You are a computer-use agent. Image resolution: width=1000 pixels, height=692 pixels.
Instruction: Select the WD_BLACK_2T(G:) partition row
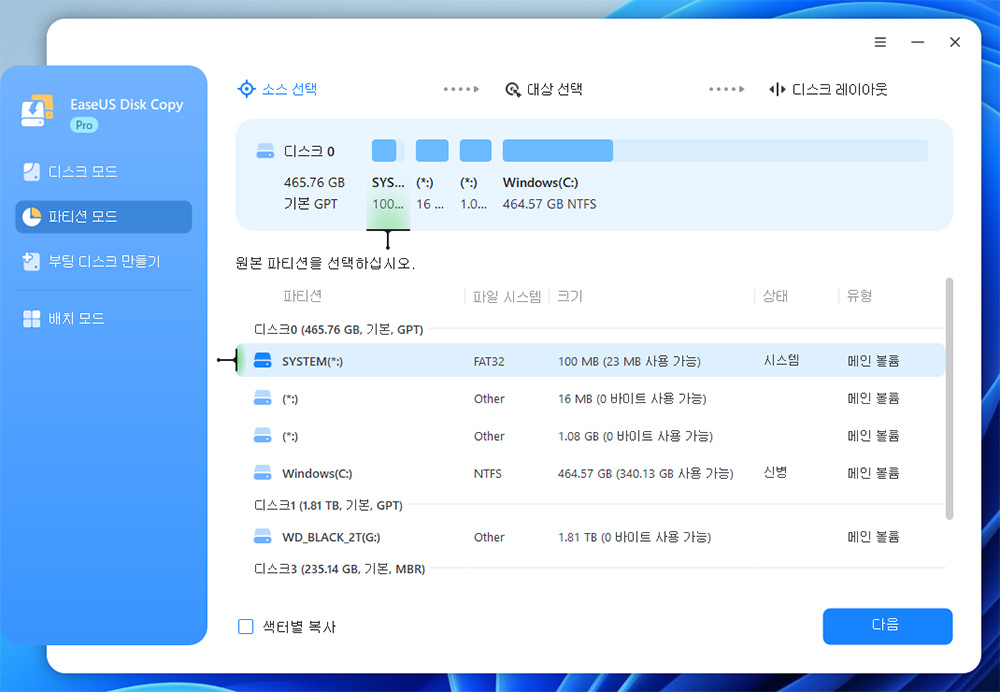pyautogui.click(x=591, y=537)
